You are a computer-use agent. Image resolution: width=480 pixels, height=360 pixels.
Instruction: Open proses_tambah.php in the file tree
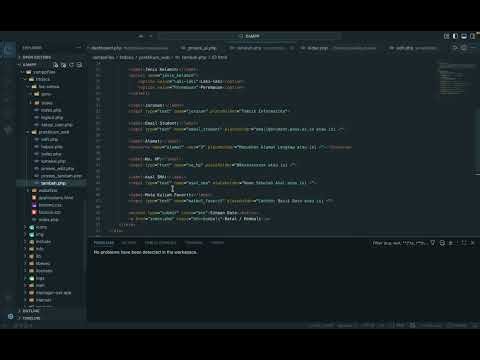point(52,176)
